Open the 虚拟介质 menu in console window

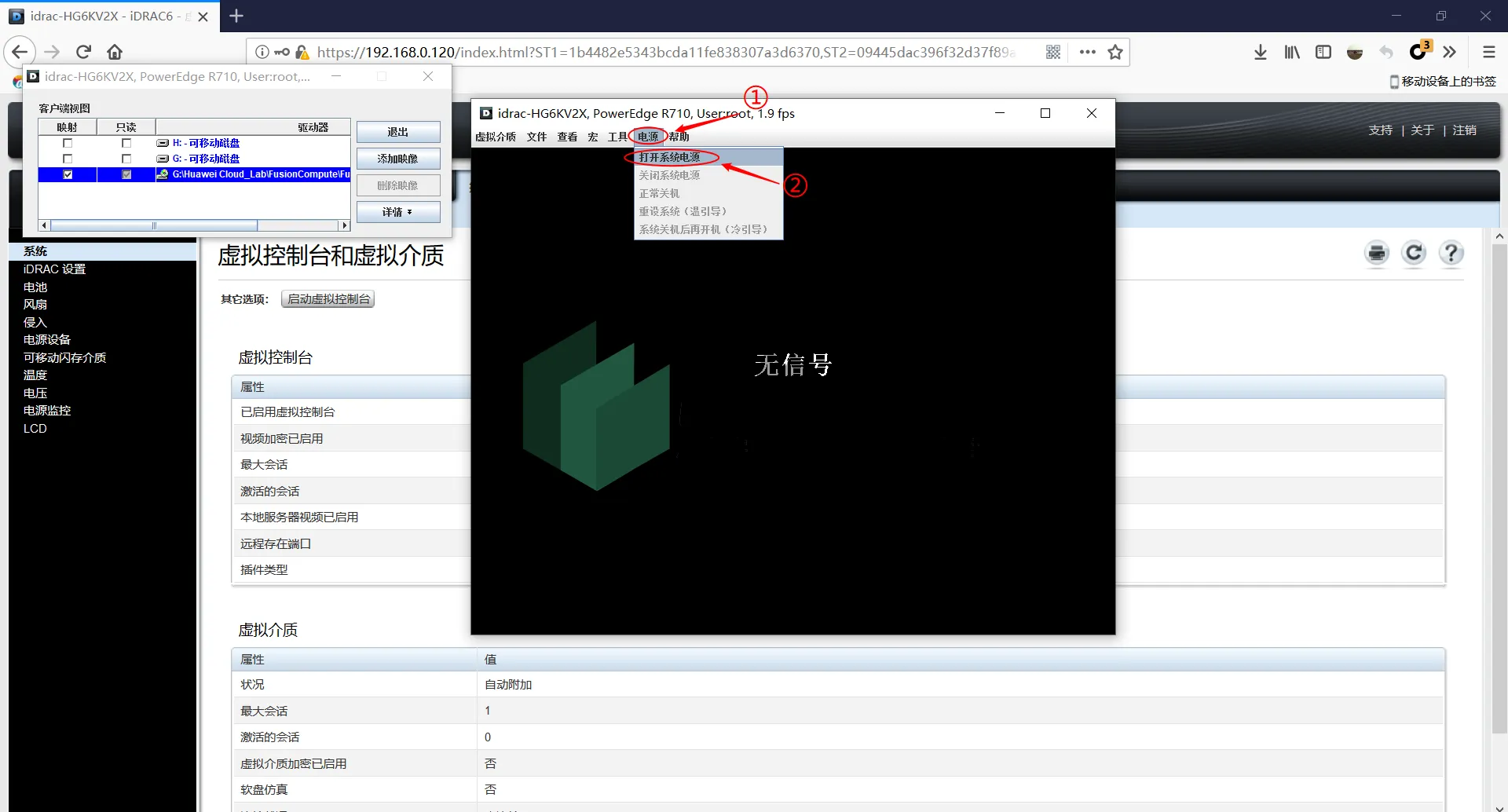(x=496, y=137)
